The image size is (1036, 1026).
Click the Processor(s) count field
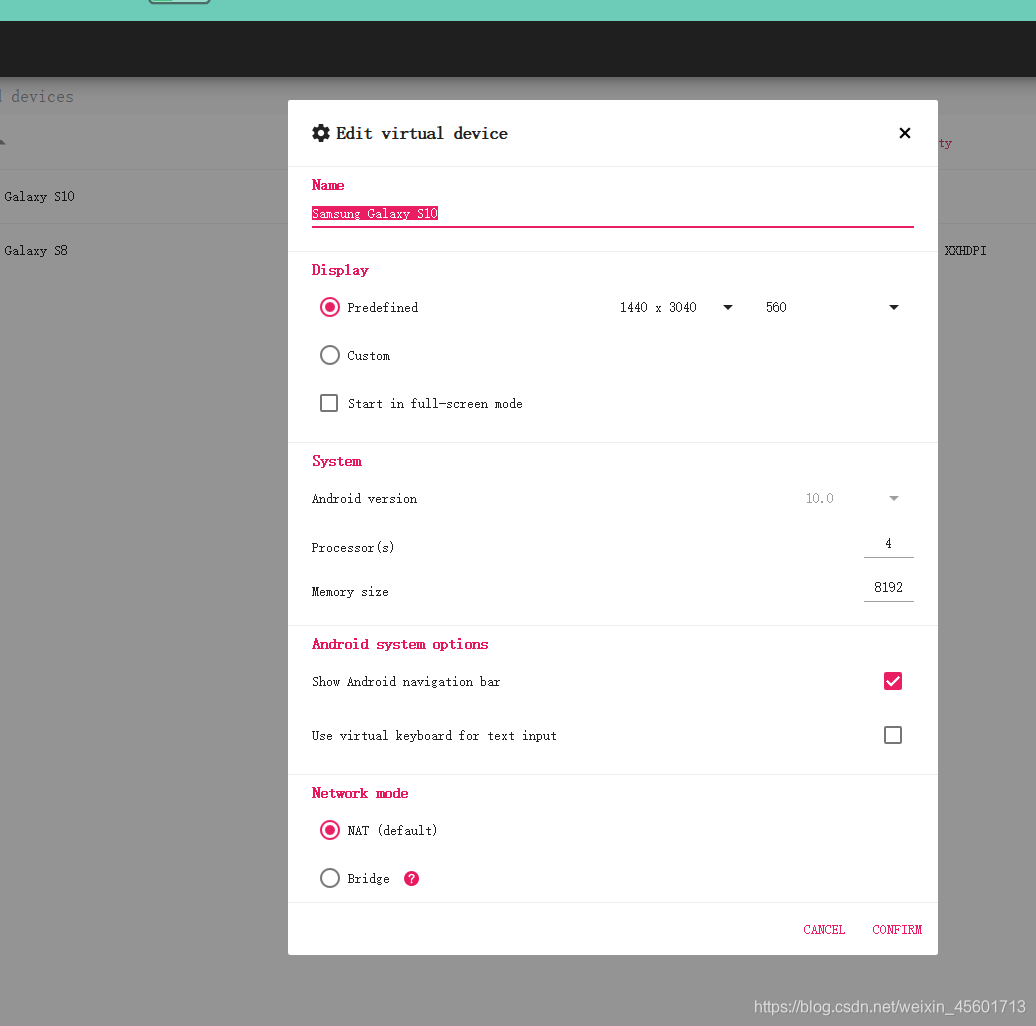click(889, 544)
